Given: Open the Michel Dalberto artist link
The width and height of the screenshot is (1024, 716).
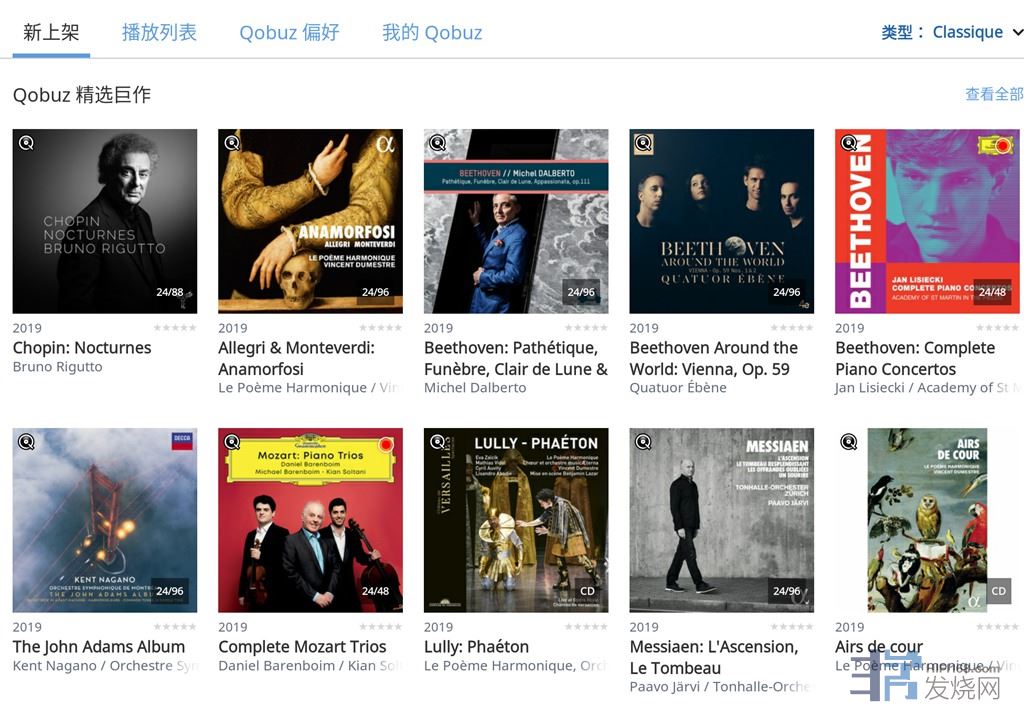Looking at the screenshot, I should point(475,388).
